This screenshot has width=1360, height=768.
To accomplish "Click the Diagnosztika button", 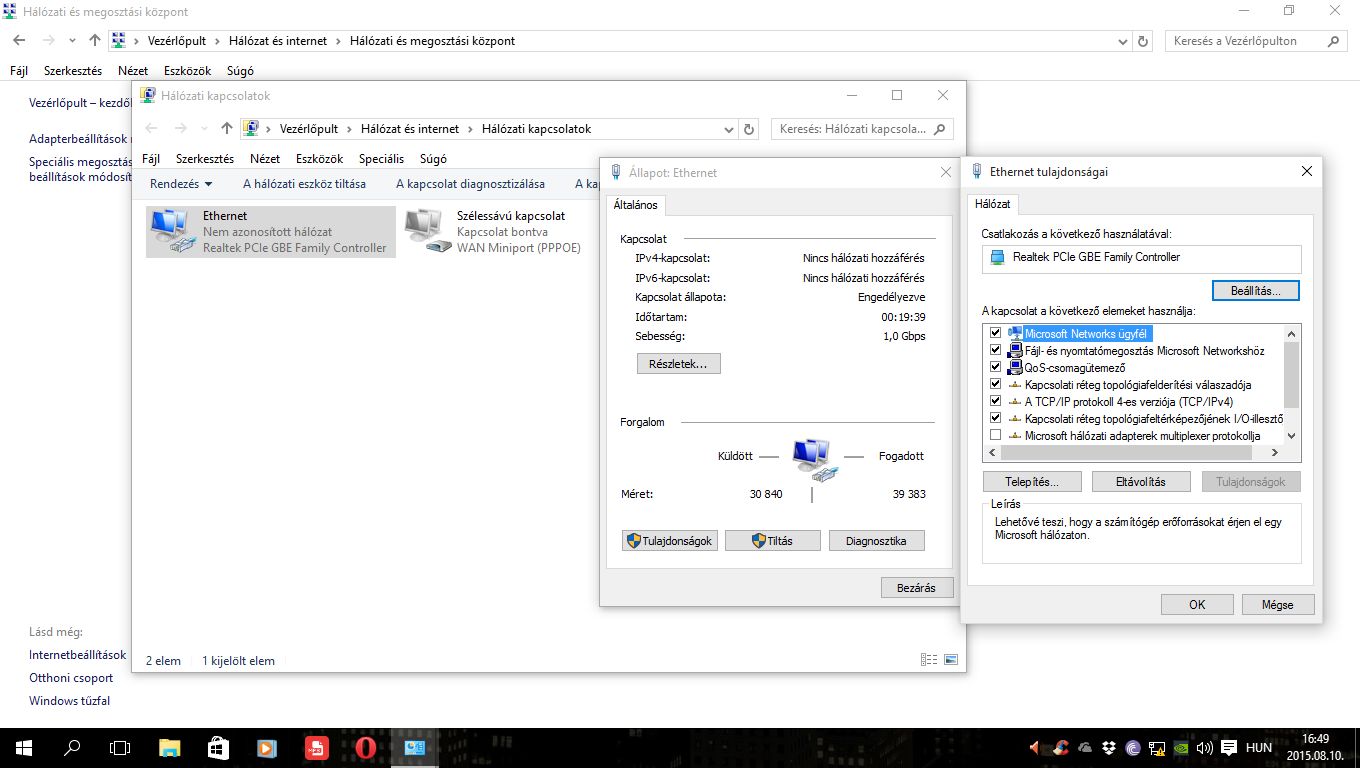I will pos(876,541).
